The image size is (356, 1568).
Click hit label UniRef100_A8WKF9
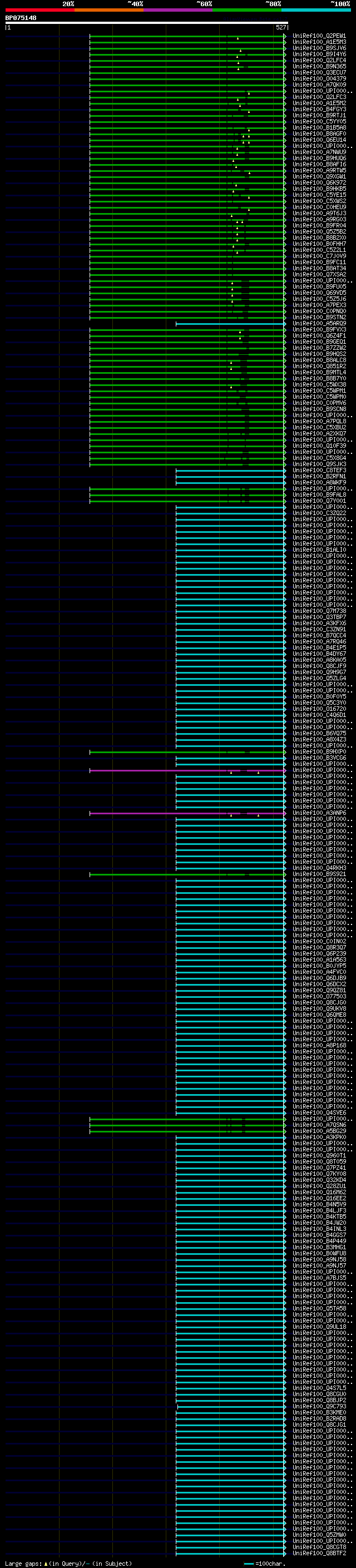point(319,483)
